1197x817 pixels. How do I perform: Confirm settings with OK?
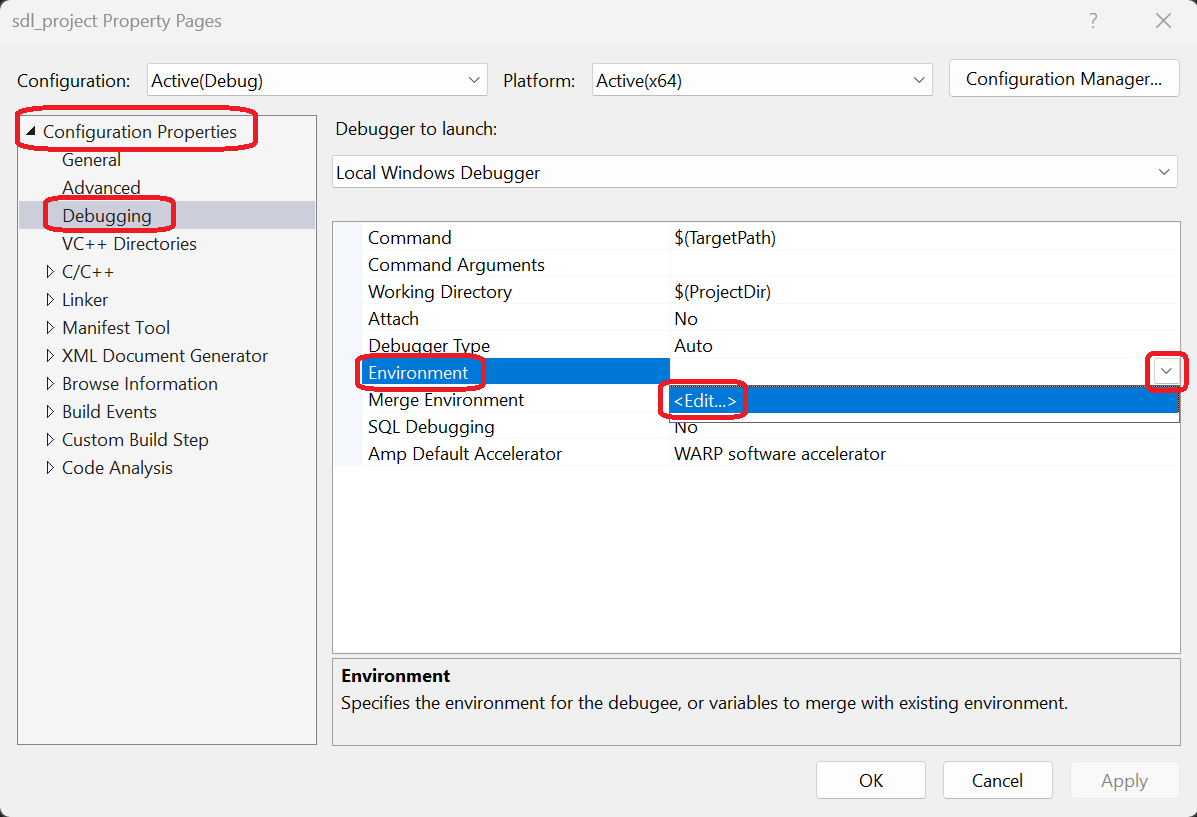click(x=870, y=780)
